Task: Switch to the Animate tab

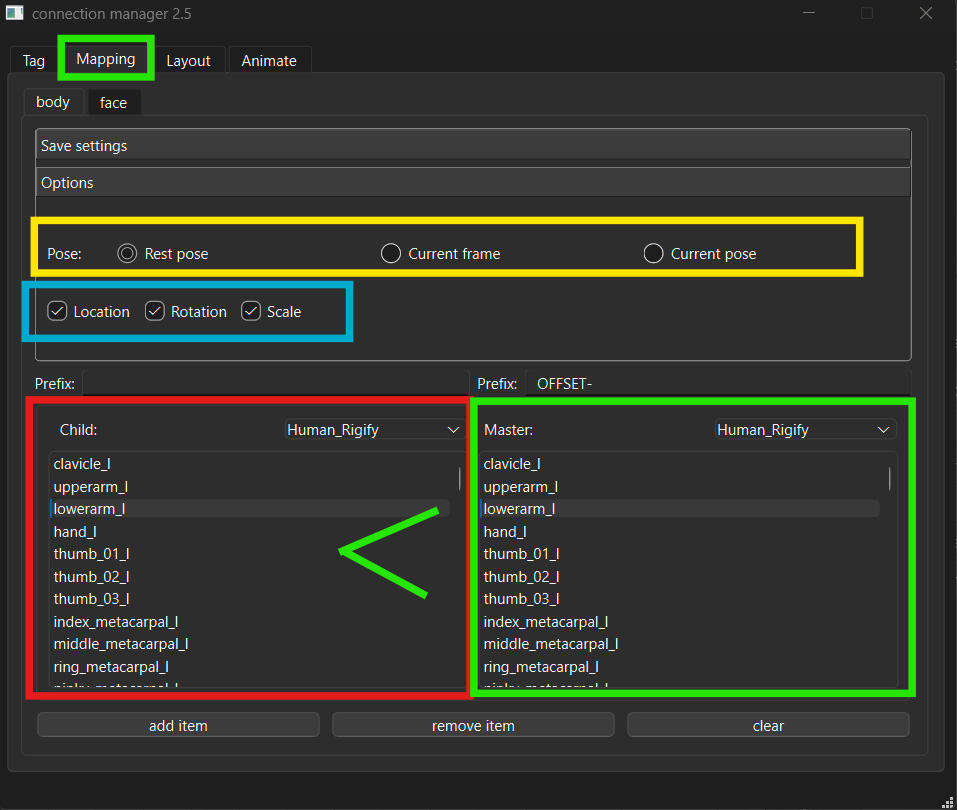Action: [x=269, y=61]
